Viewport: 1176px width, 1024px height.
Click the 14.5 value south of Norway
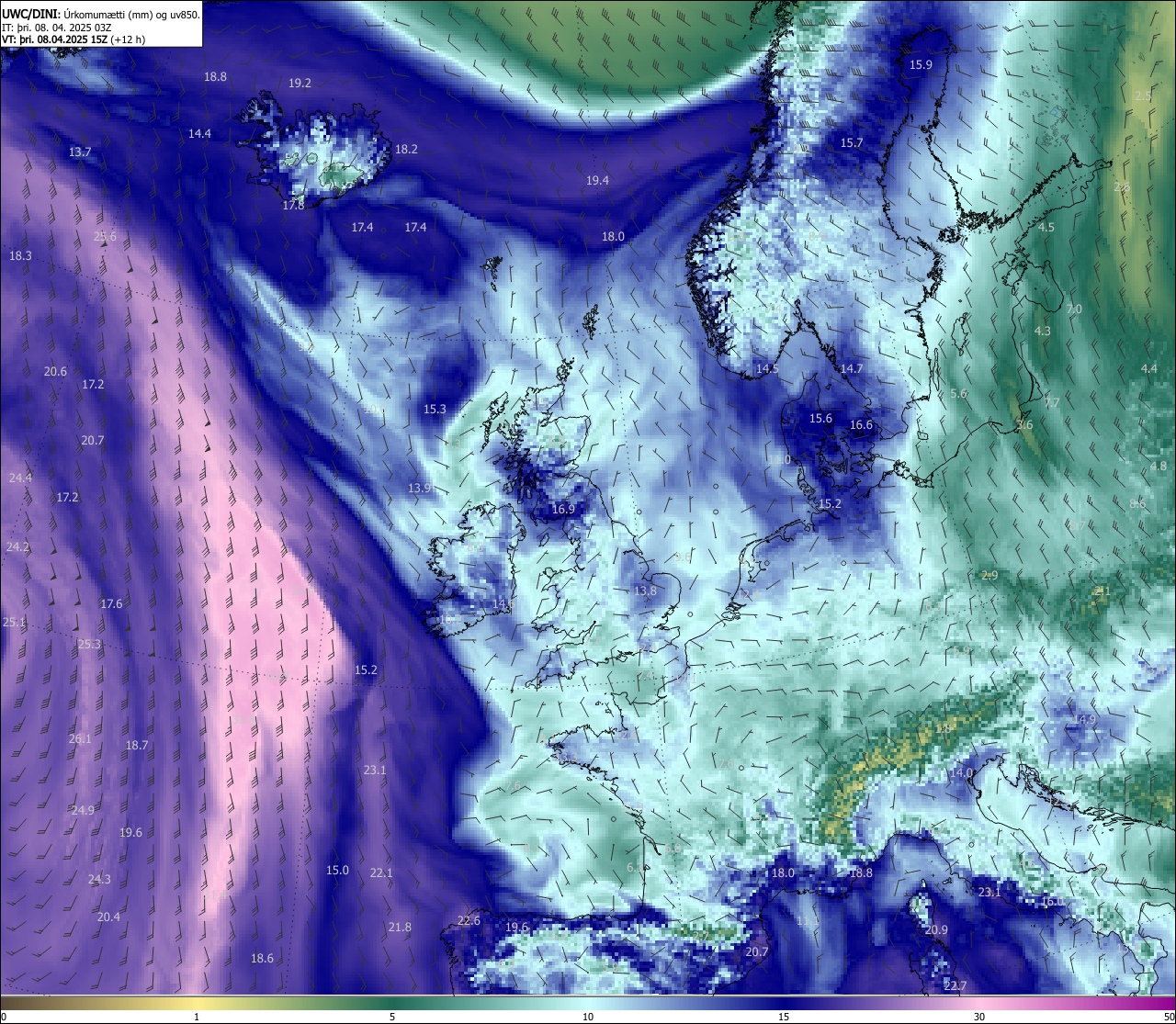click(x=767, y=368)
